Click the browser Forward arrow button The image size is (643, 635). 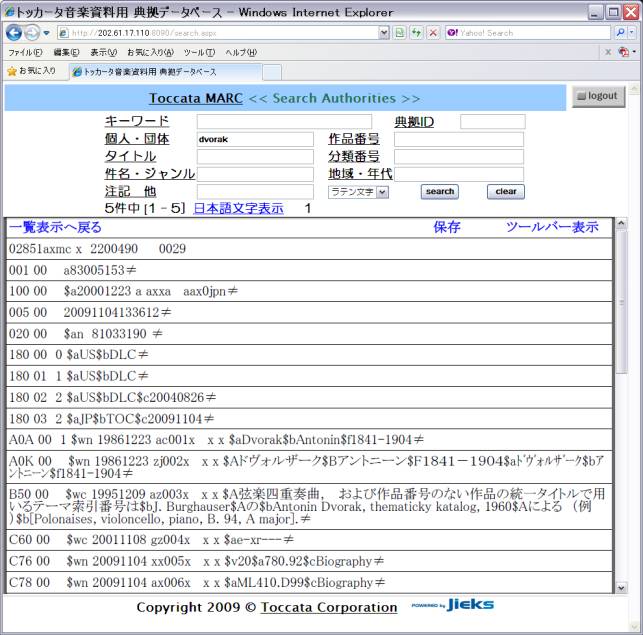point(32,33)
